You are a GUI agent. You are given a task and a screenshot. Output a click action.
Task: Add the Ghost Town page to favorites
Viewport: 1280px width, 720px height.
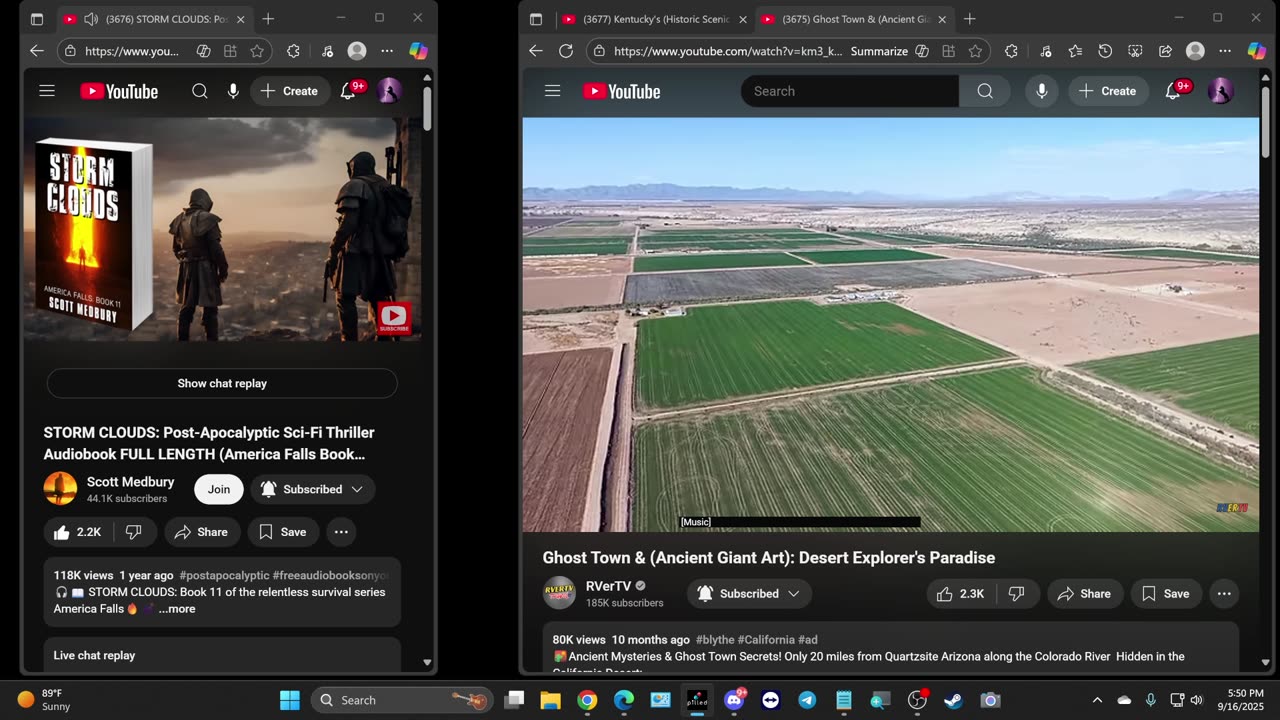click(x=975, y=51)
